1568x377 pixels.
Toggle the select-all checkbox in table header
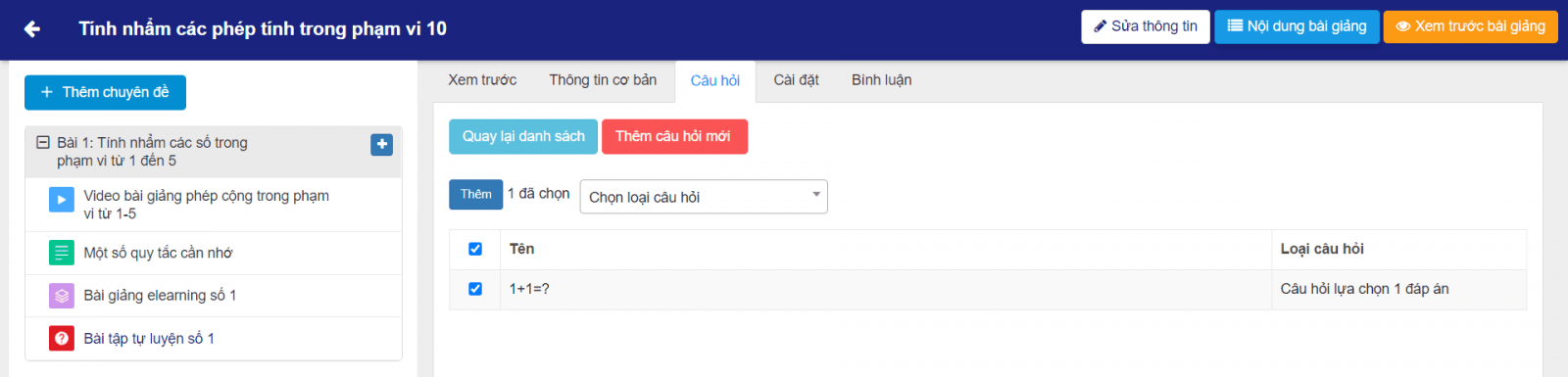475,249
